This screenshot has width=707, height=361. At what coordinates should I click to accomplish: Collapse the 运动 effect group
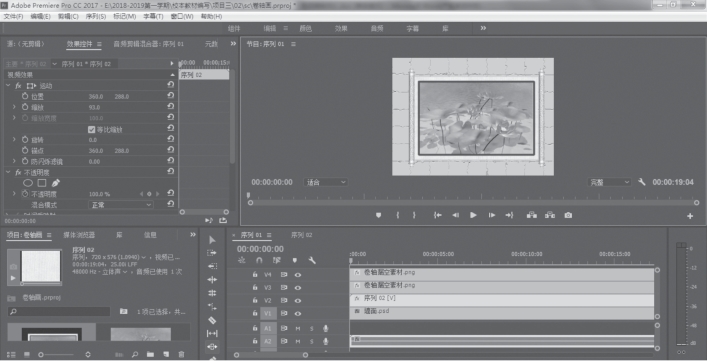(8, 85)
